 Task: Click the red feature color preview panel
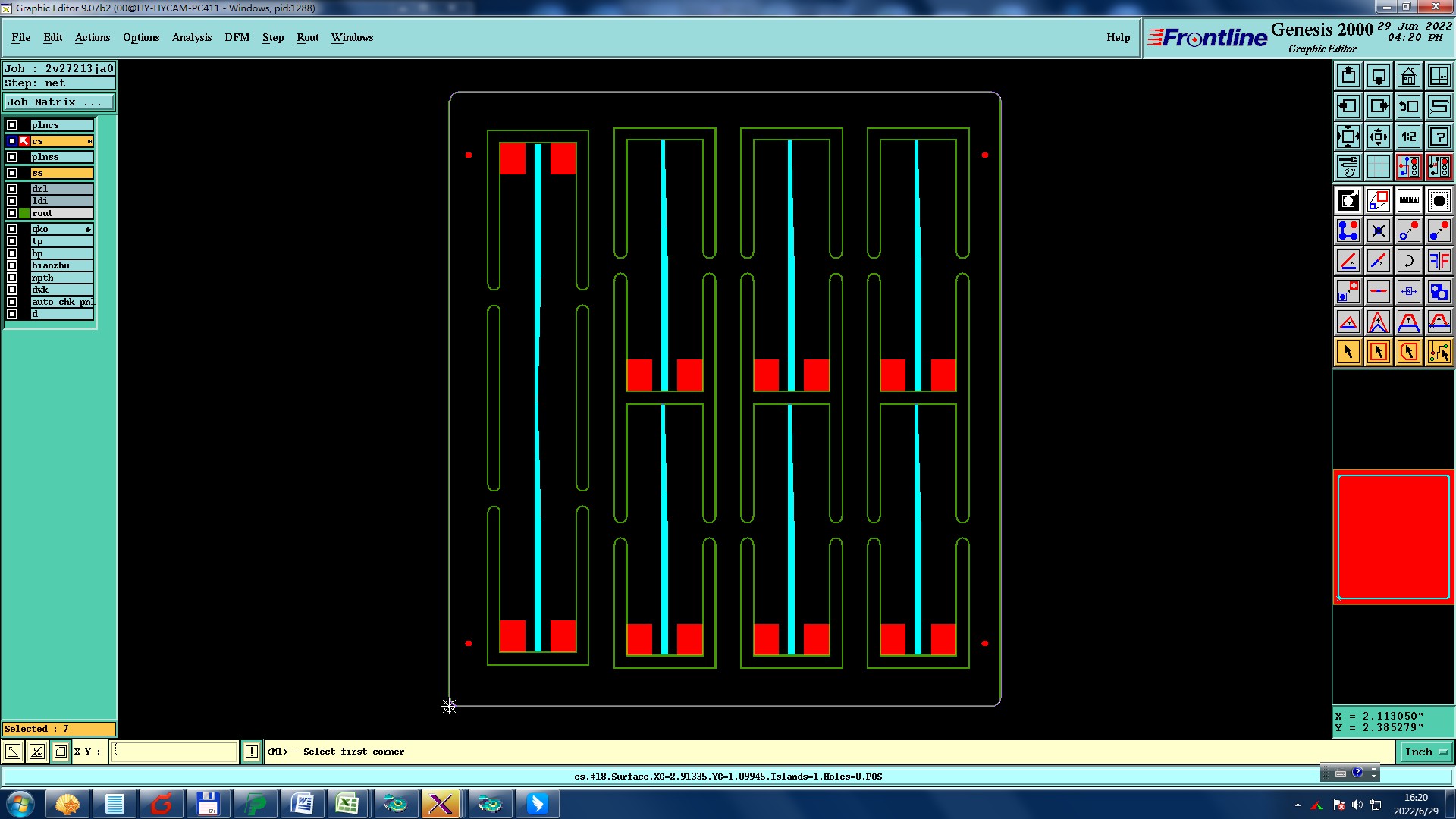[x=1393, y=536]
